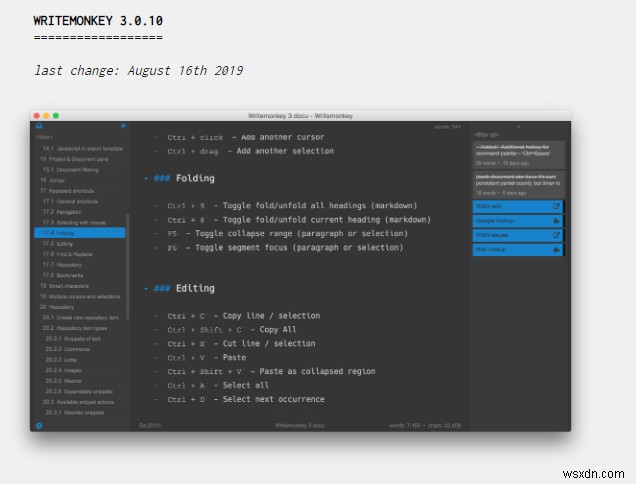Open the inbox icon above the outline filter

click(x=39, y=126)
